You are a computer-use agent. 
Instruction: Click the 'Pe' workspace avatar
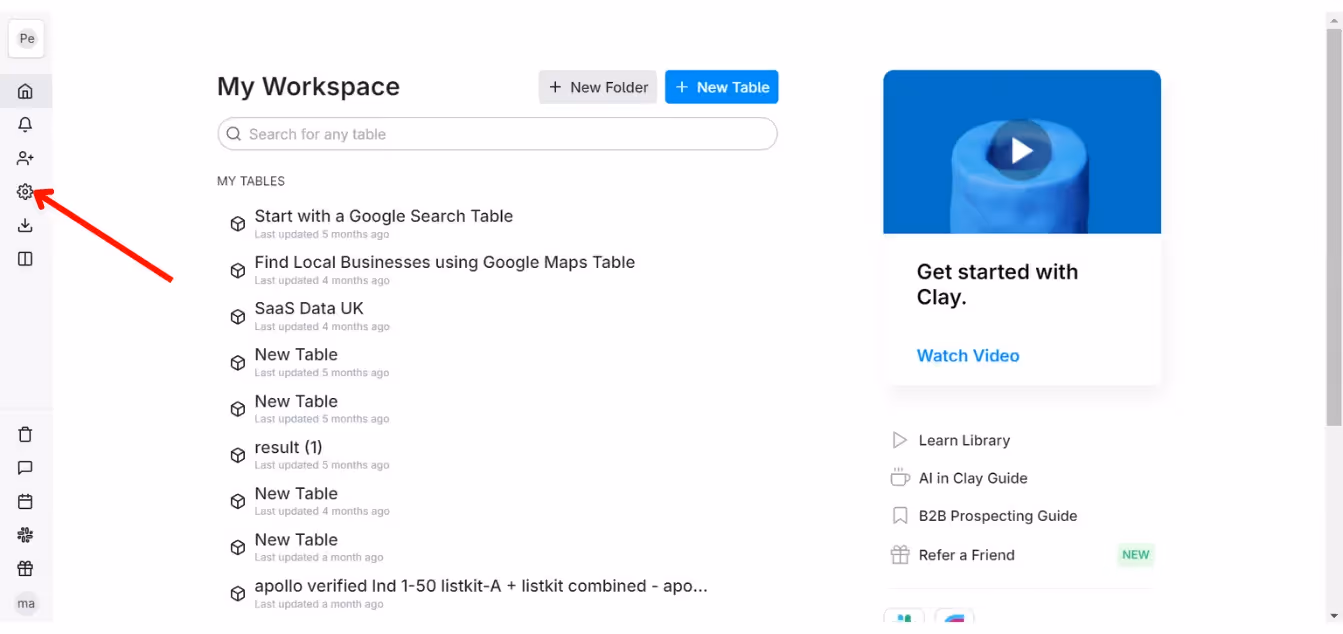27,39
